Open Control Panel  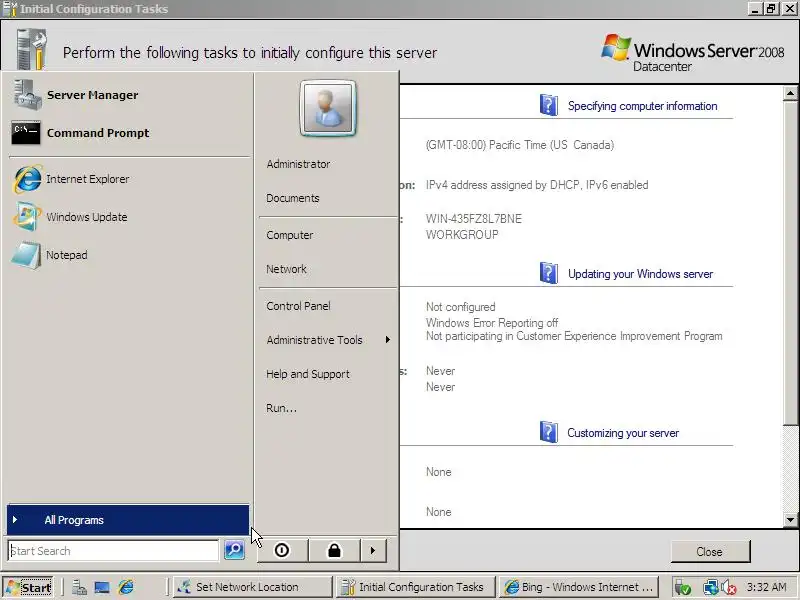click(x=298, y=306)
